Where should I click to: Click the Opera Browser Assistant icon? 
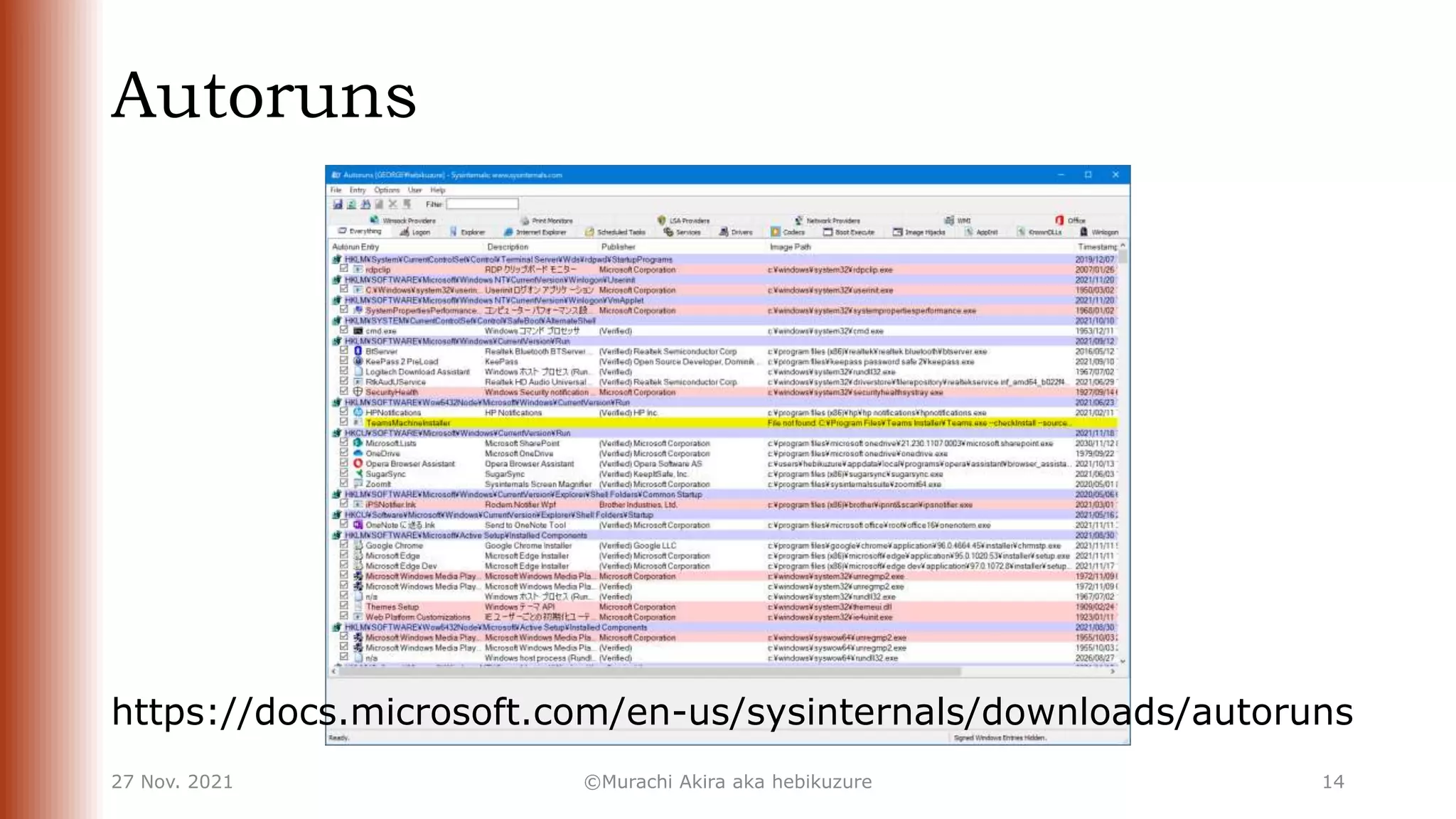358,464
